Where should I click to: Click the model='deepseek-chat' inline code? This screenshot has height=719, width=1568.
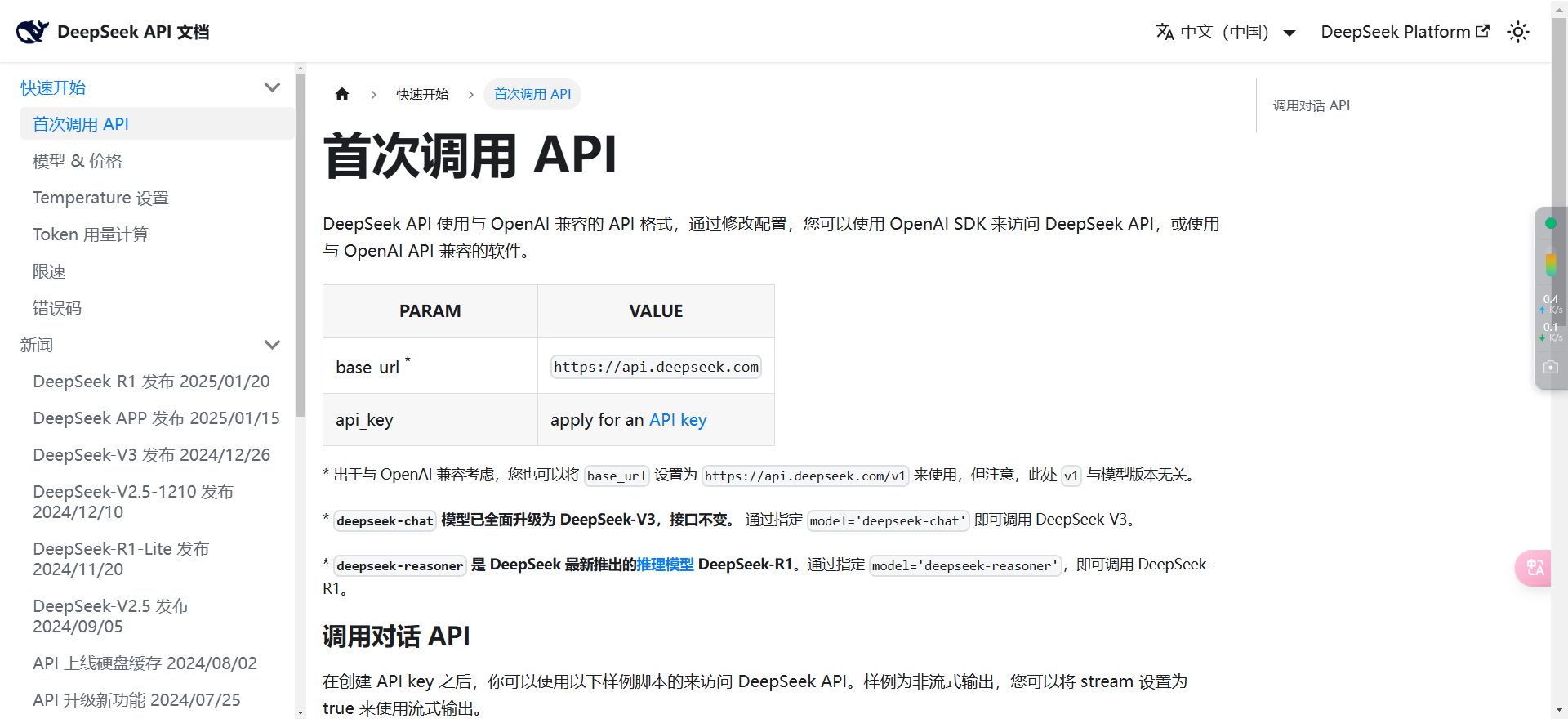point(888,520)
